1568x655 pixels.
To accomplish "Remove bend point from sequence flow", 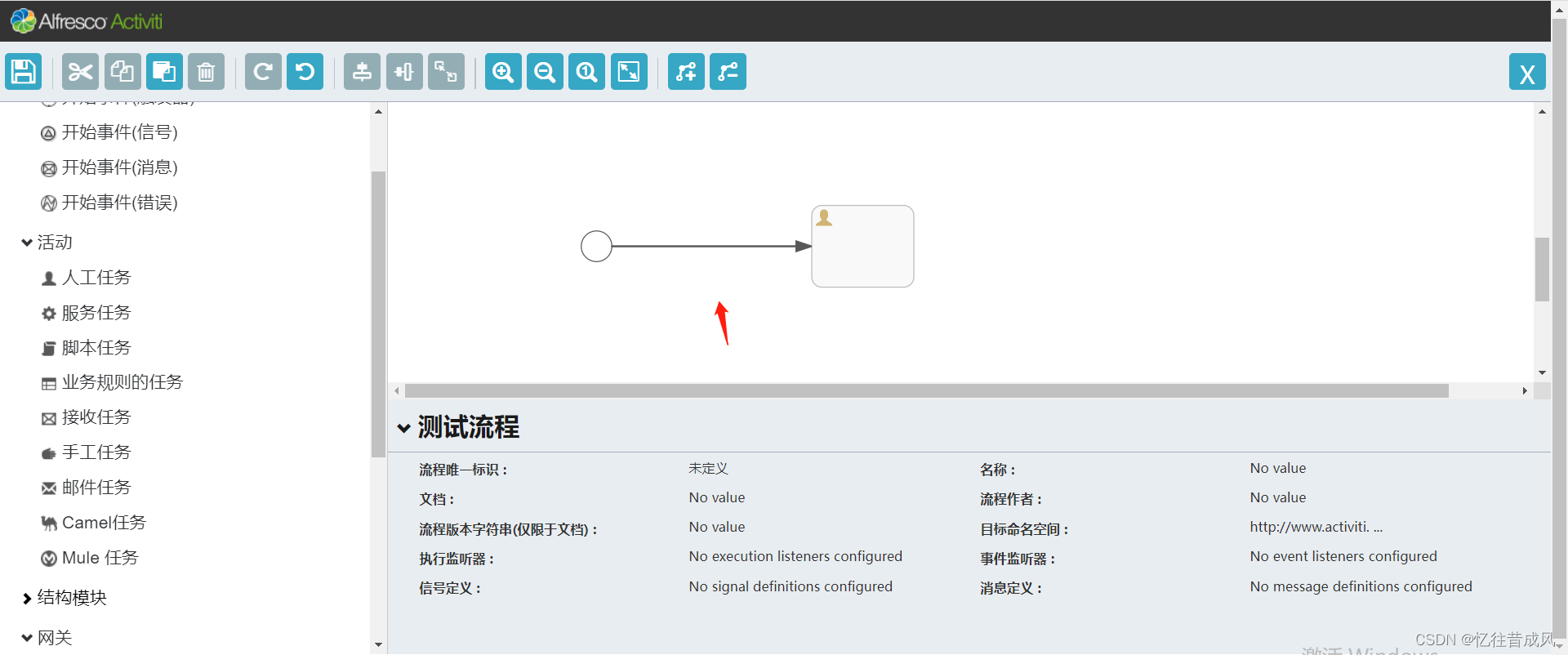I will click(x=728, y=72).
